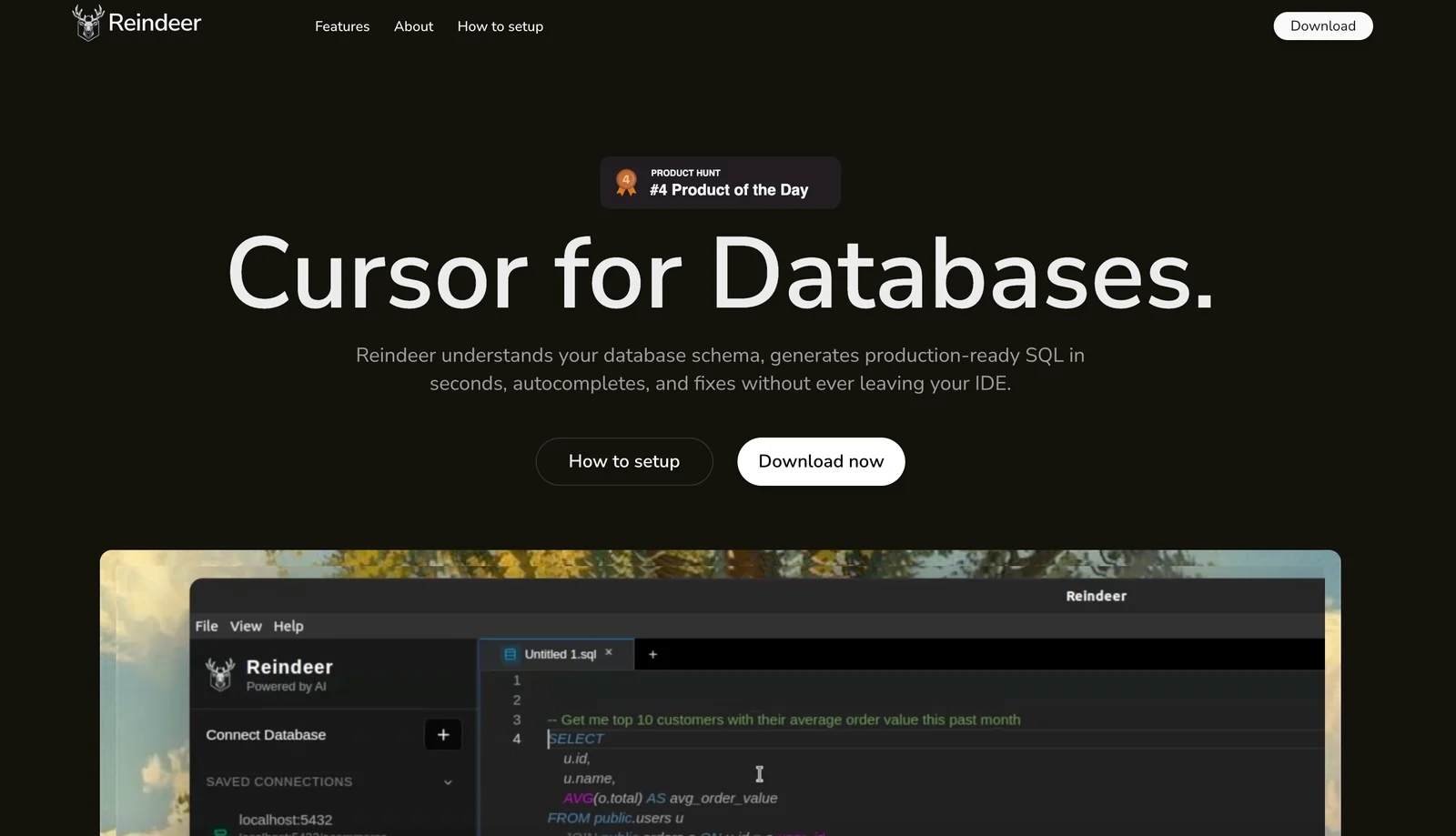Click the Reindeer logo in app sidebar
1456x836 pixels.
coord(220,674)
